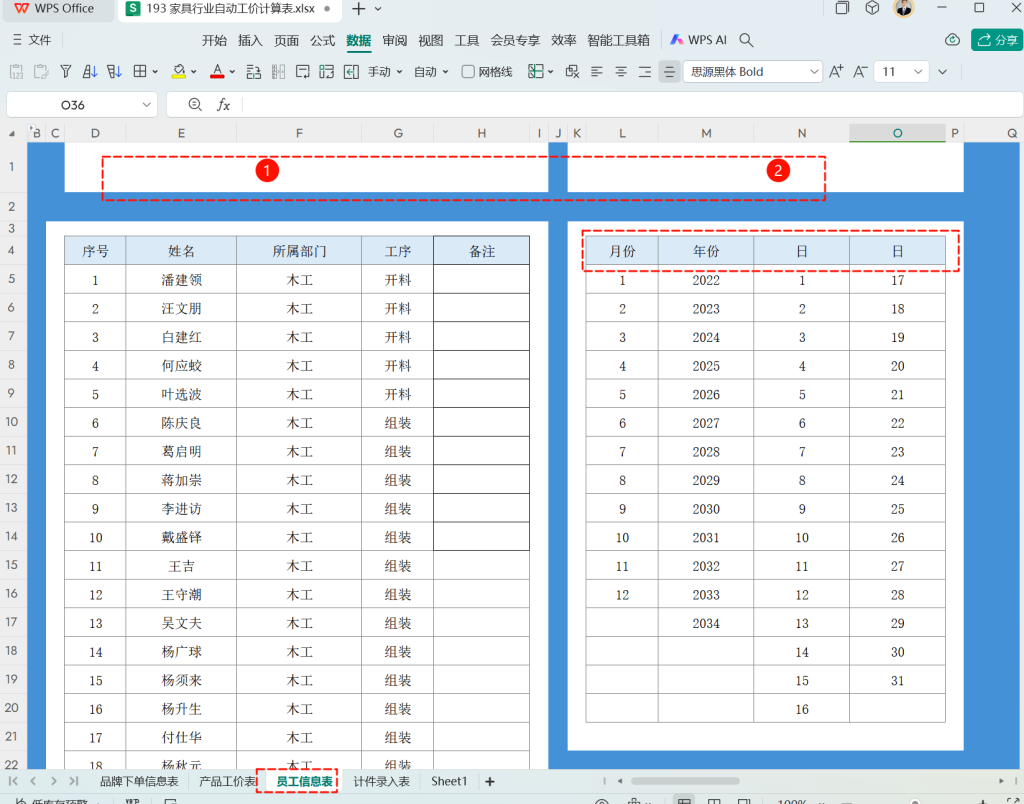
Task: Click the green 分享 share button
Action: [x=997, y=40]
